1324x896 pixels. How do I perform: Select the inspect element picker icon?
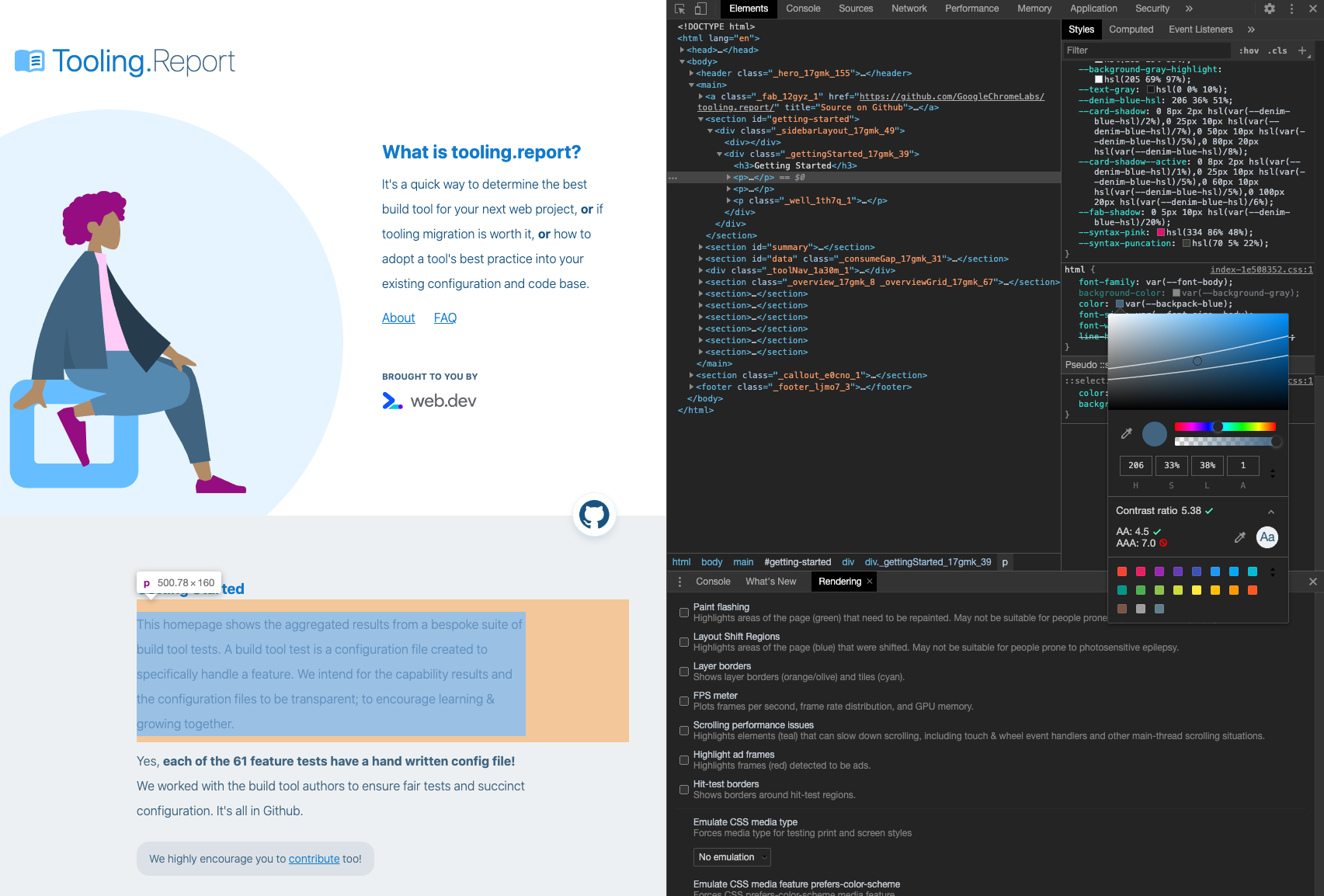[678, 9]
